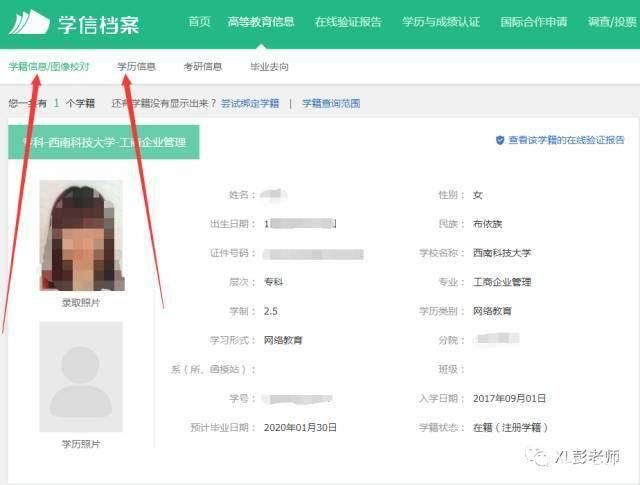The height and width of the screenshot is (485, 640).
Task: Click the 性别 value 女
Action: click(478, 195)
